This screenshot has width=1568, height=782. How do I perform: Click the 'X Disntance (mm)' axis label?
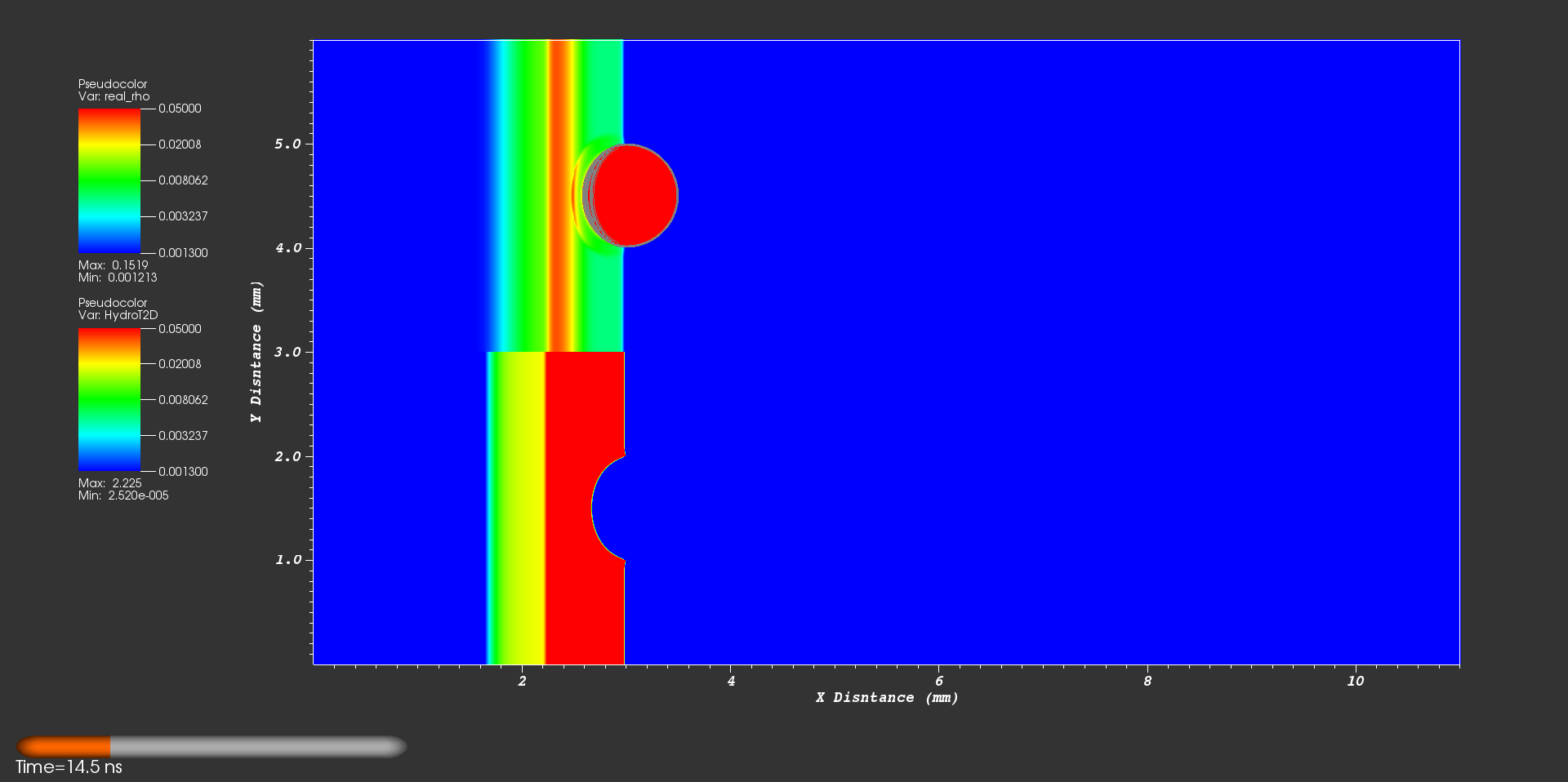coord(887,697)
